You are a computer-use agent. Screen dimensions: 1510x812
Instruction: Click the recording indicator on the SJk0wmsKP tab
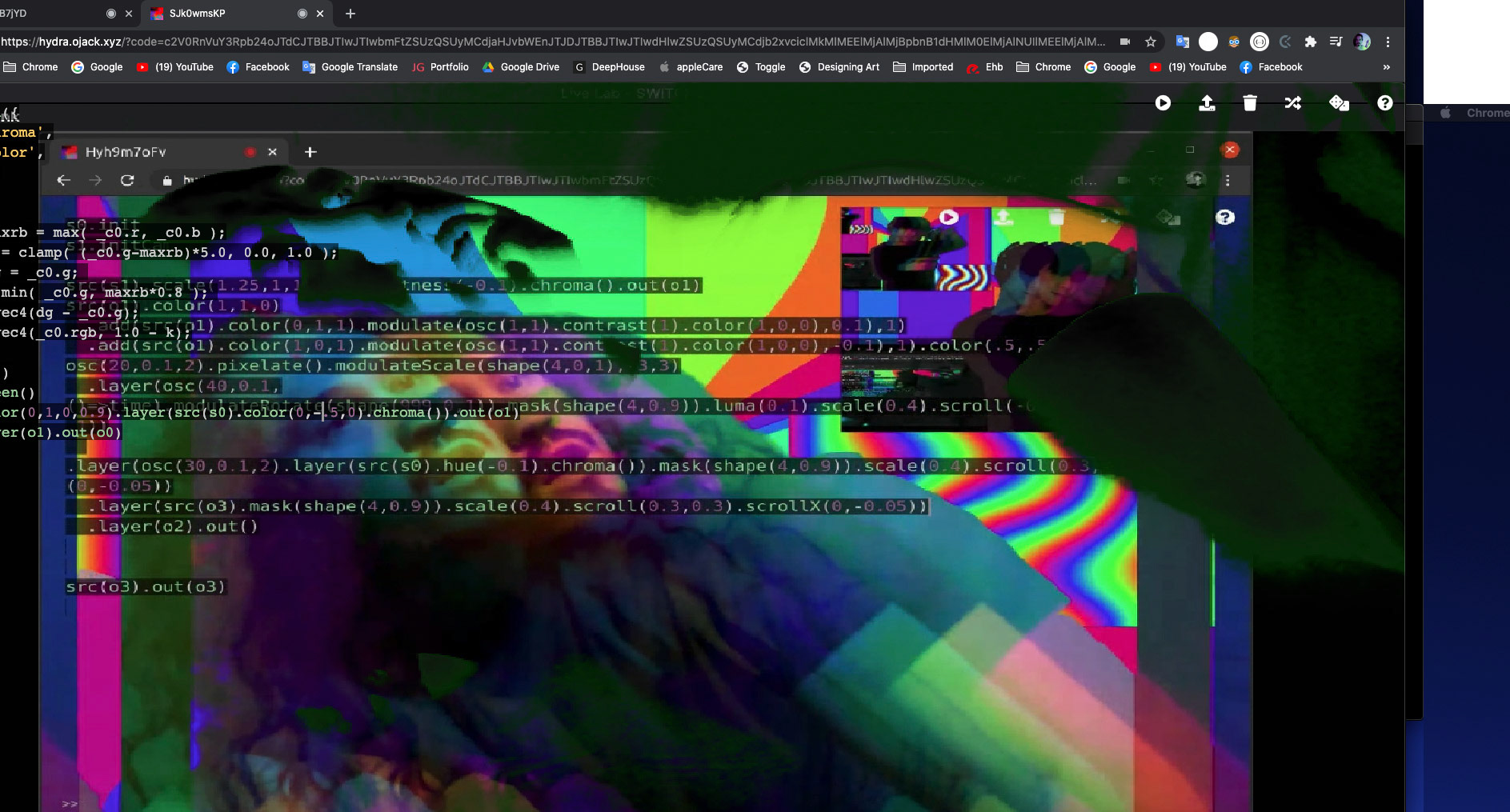(302, 14)
